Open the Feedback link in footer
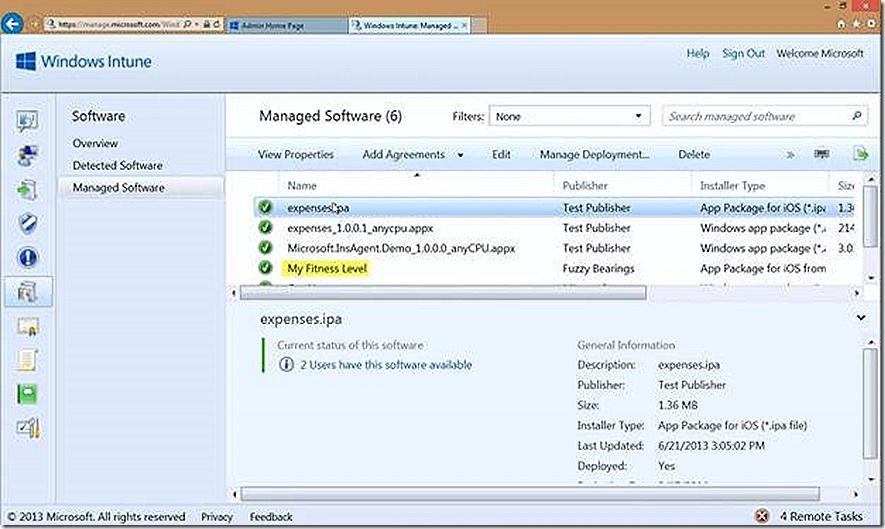 (x=271, y=517)
